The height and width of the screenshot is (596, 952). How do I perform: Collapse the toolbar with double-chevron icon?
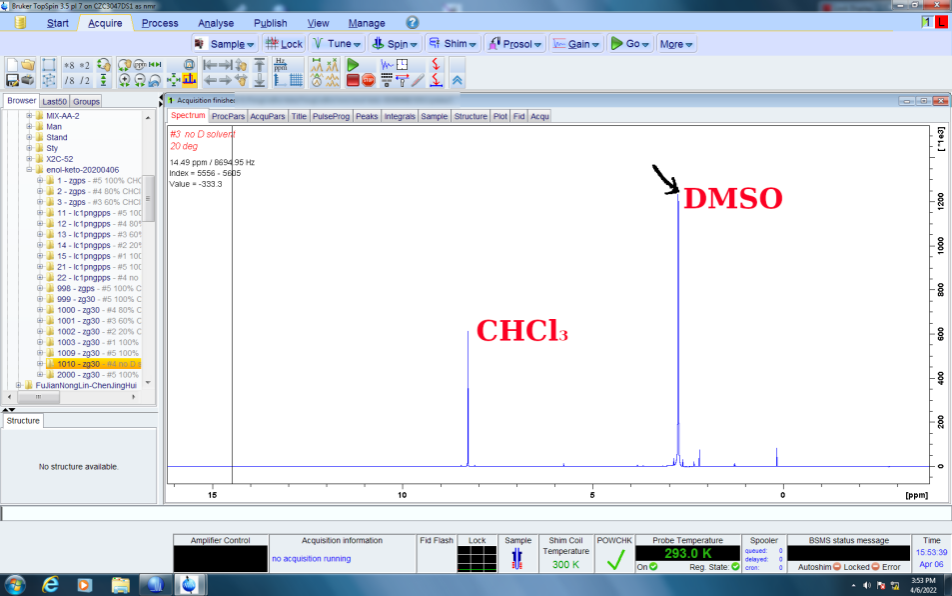coord(457,81)
